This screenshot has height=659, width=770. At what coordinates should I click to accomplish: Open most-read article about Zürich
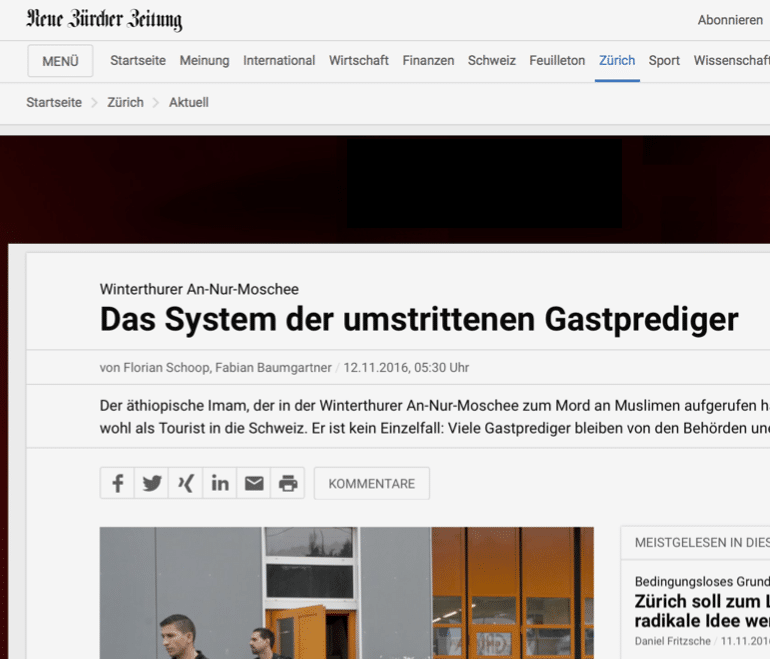(702, 611)
